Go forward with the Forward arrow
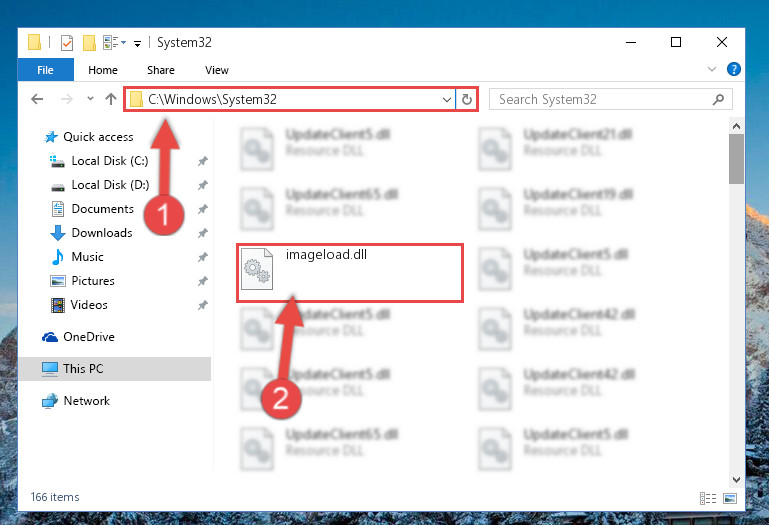769x525 pixels. click(66, 99)
